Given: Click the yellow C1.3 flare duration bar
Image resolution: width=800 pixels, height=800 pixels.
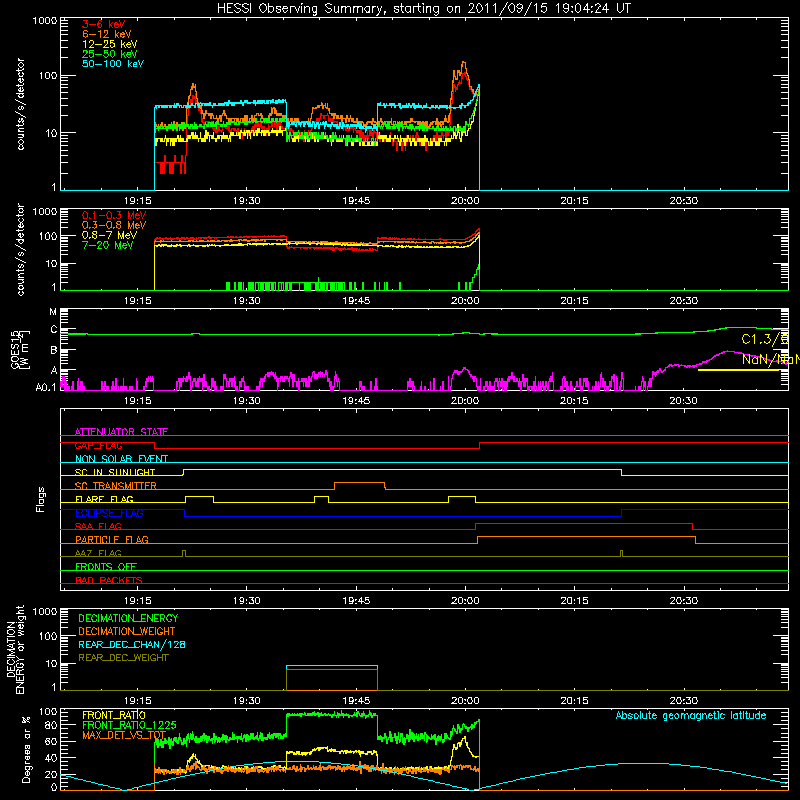Looking at the screenshot, I should [739, 370].
